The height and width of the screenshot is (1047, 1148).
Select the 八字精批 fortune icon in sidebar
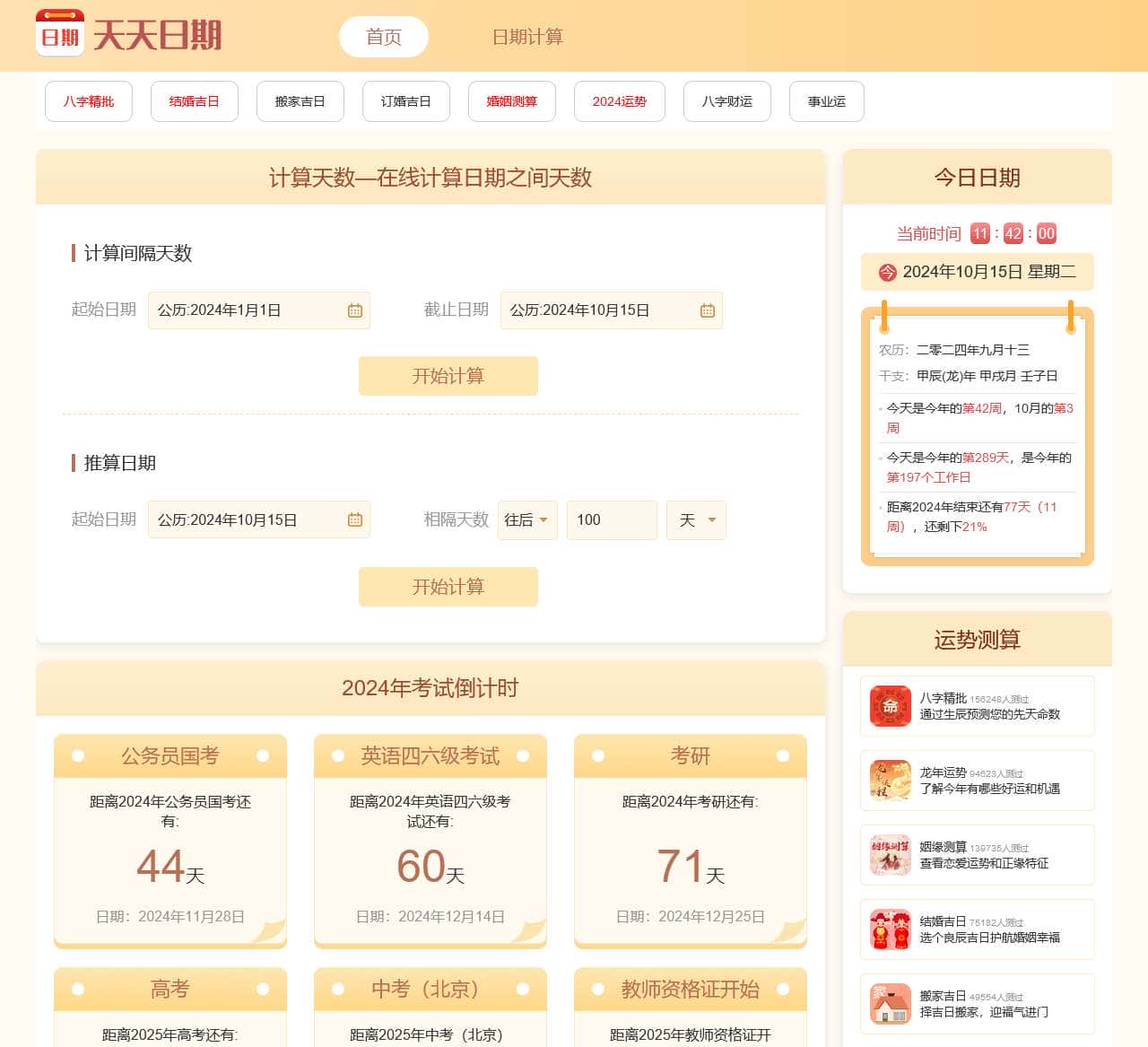pos(889,706)
